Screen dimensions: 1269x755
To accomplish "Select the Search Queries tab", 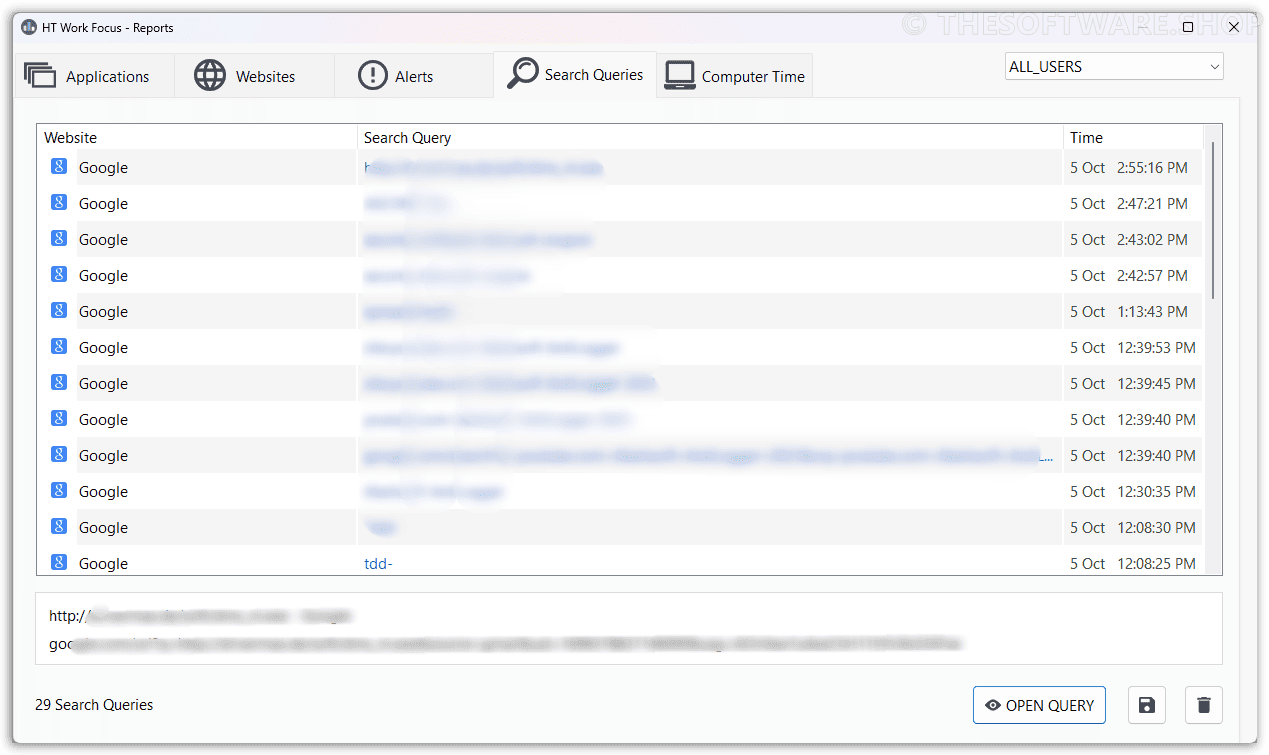I will (x=575, y=75).
